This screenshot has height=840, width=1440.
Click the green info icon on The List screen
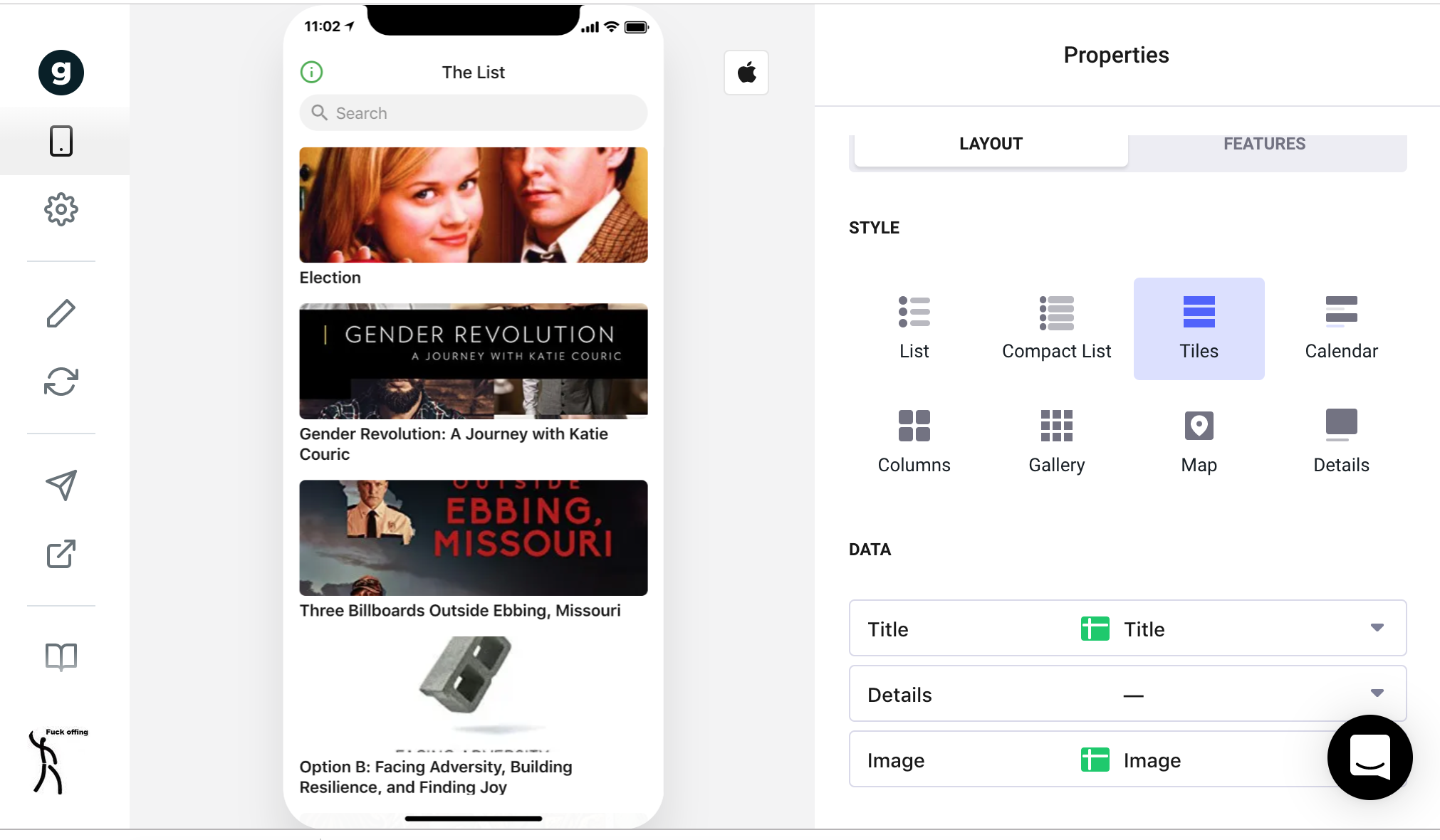[x=311, y=72]
